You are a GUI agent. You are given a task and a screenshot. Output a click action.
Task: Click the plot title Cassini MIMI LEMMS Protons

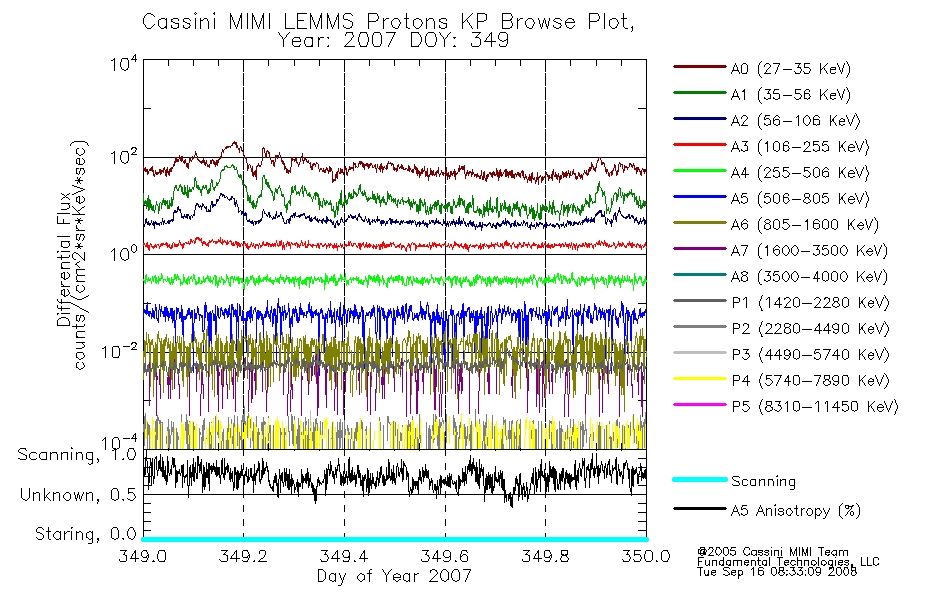click(388, 22)
